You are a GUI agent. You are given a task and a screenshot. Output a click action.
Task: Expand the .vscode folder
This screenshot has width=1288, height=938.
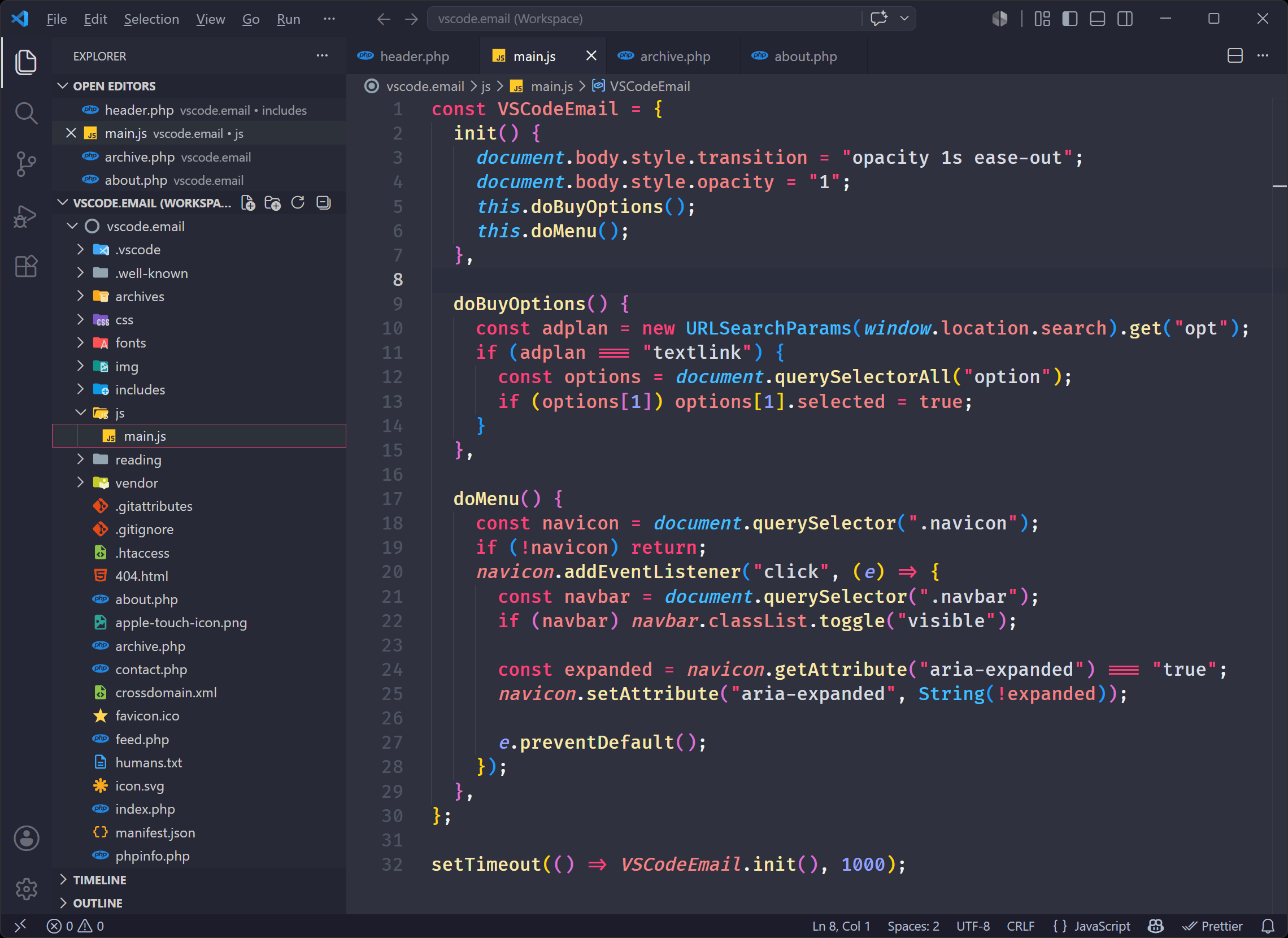(x=80, y=249)
